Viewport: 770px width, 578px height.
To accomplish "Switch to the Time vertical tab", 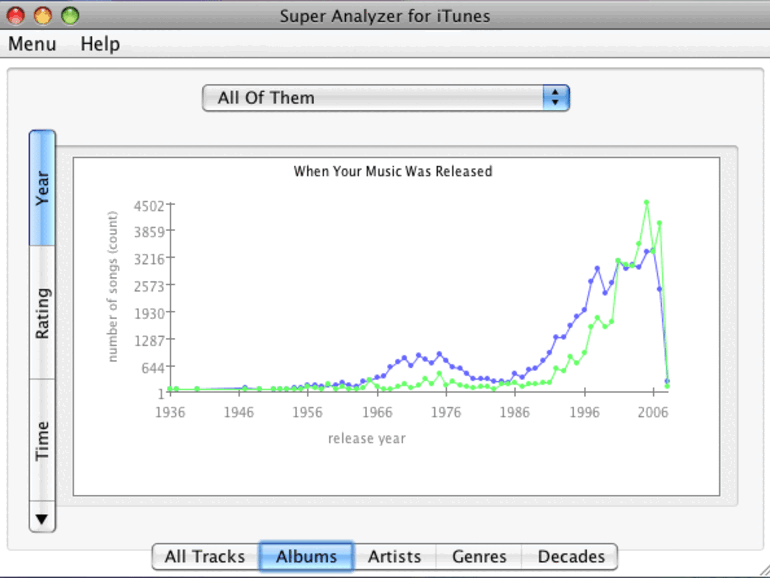I will (42, 440).
